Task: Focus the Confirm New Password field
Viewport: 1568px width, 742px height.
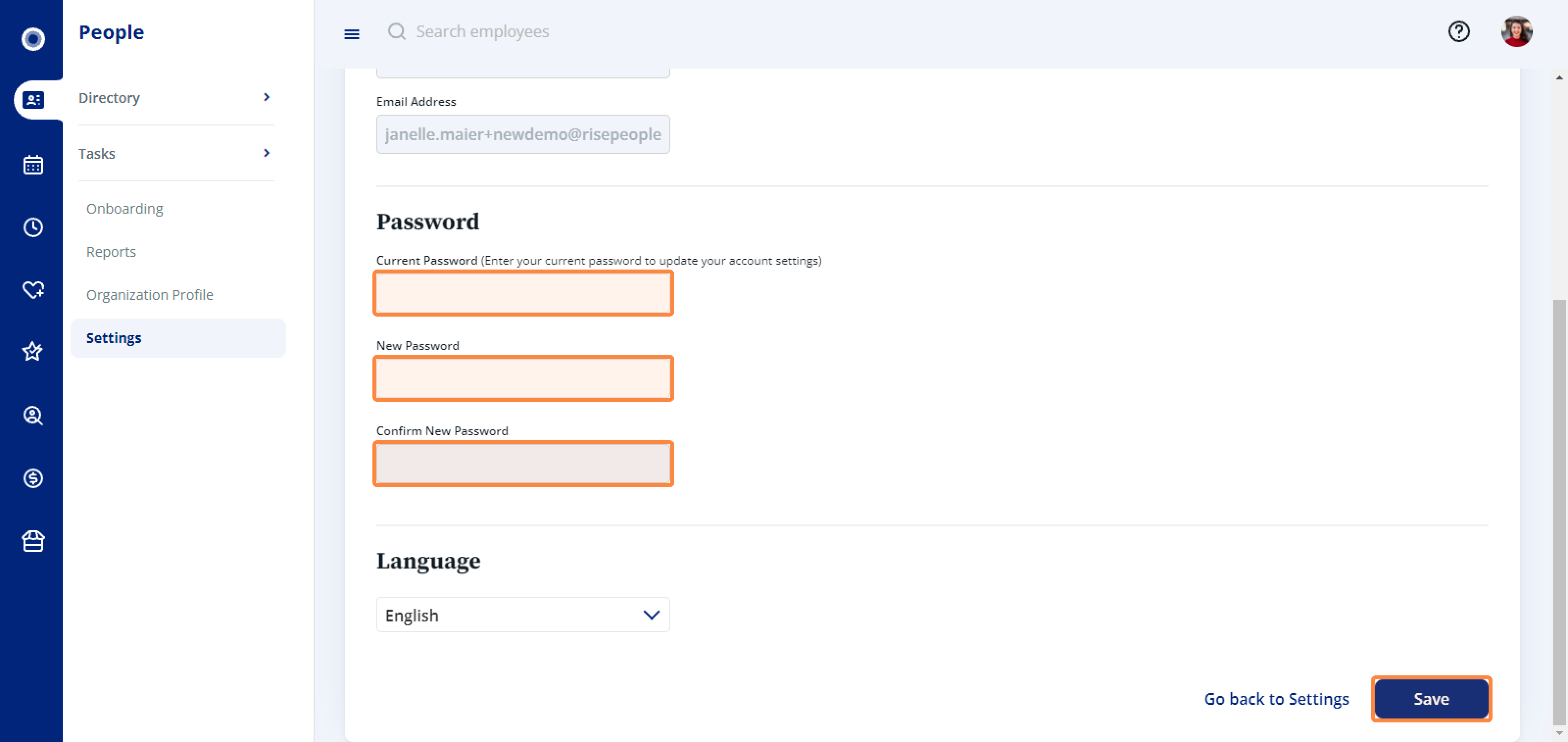Action: (523, 464)
